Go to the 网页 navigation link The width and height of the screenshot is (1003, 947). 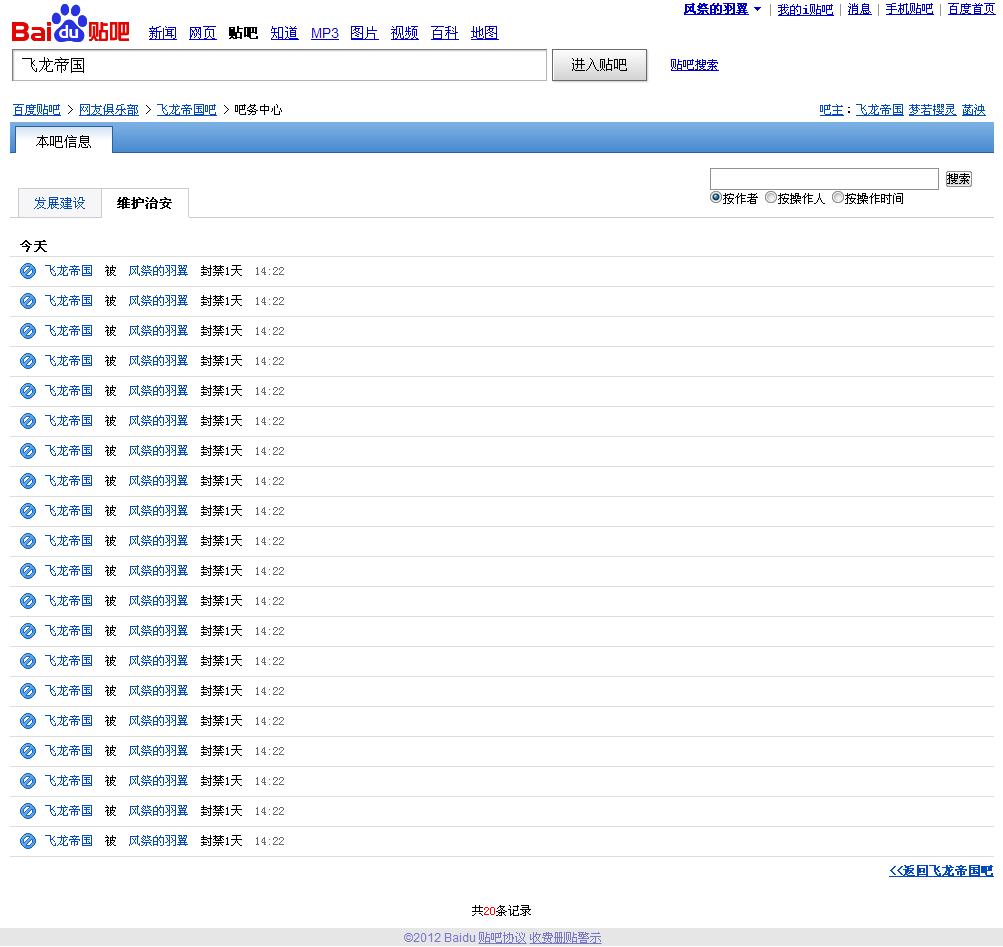pyautogui.click(x=203, y=33)
